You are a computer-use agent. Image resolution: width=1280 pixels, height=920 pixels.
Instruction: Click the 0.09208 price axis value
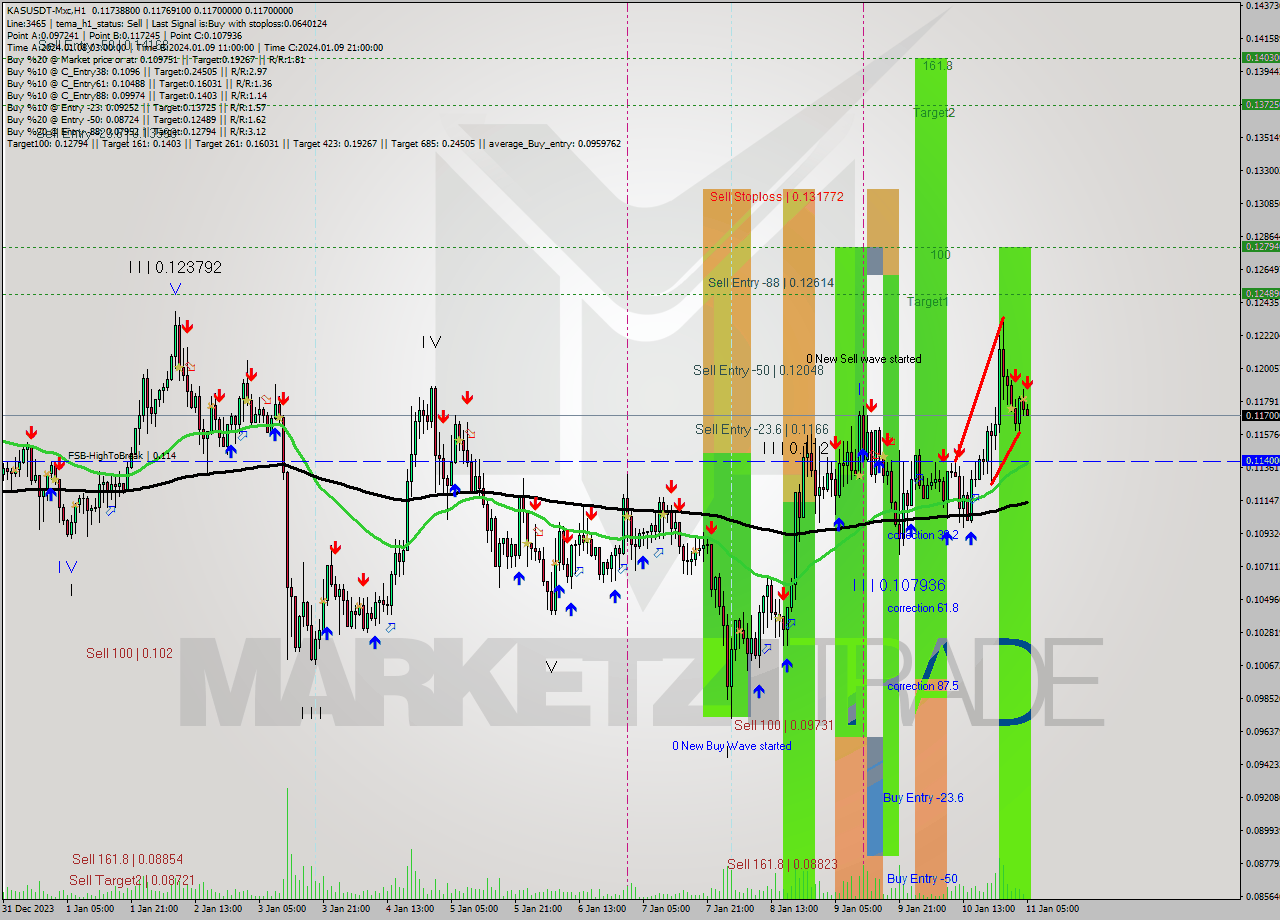tap(1261, 797)
